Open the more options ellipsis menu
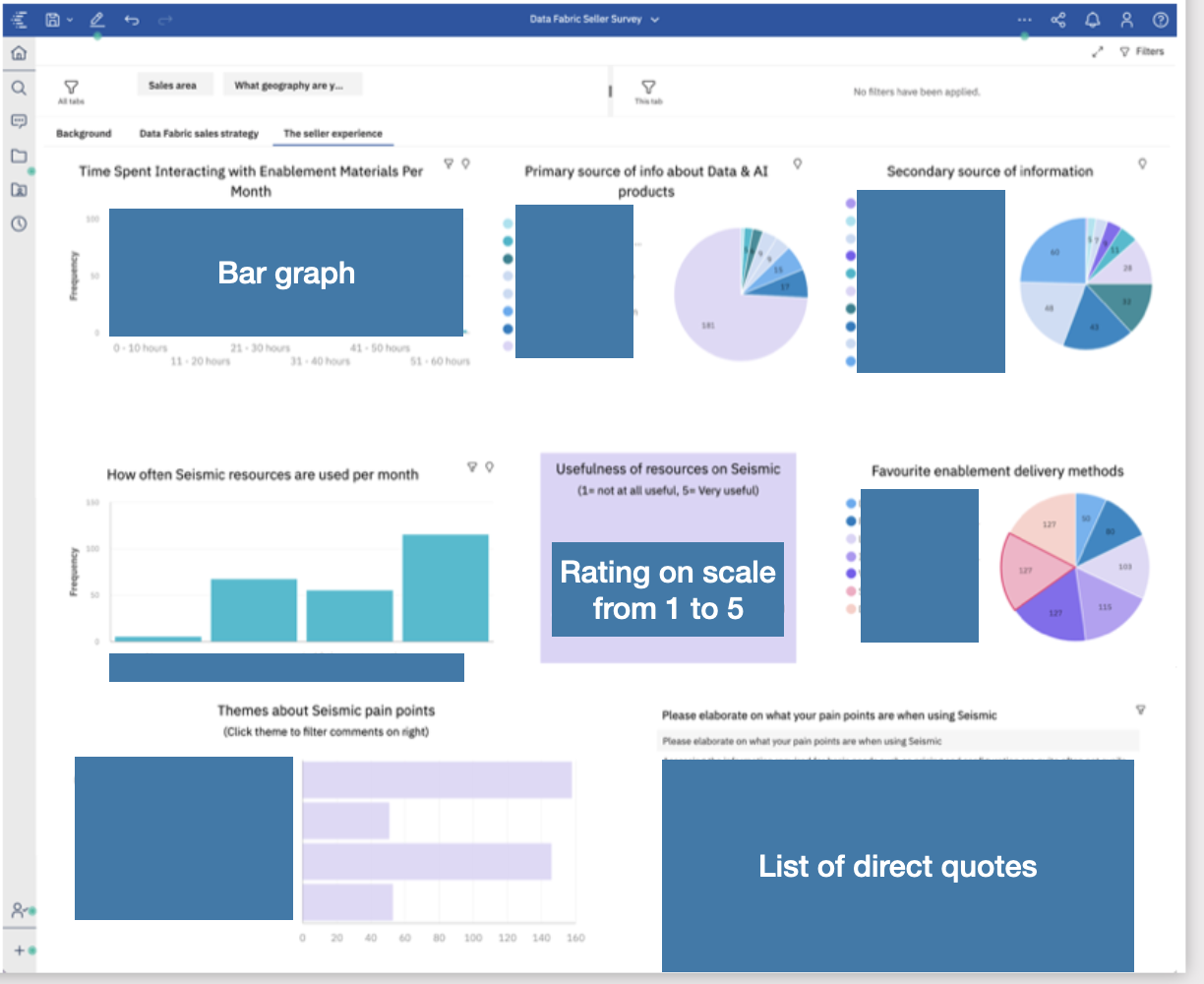1204x984 pixels. (x=1025, y=19)
